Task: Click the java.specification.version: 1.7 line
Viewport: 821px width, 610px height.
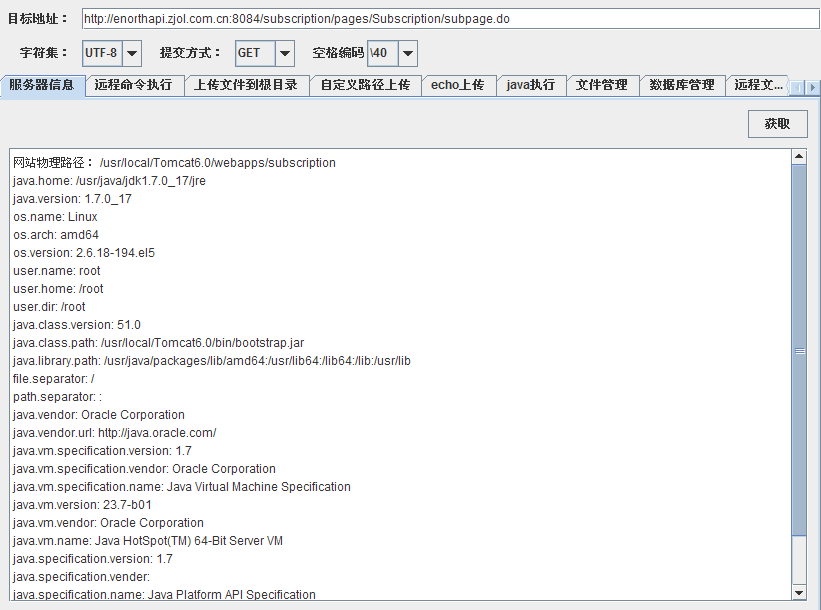Action: click(x=93, y=559)
